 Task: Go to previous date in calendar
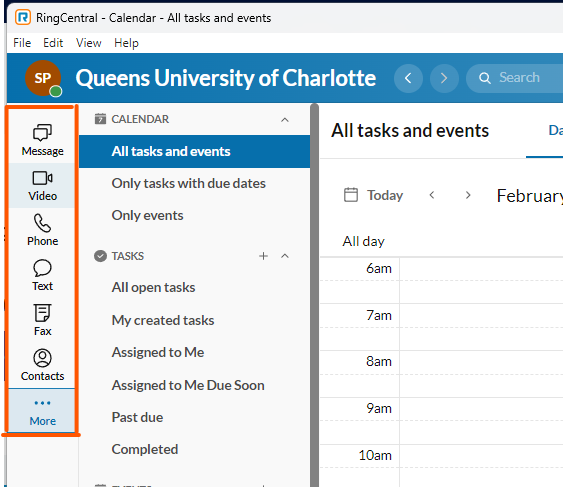[x=432, y=195]
